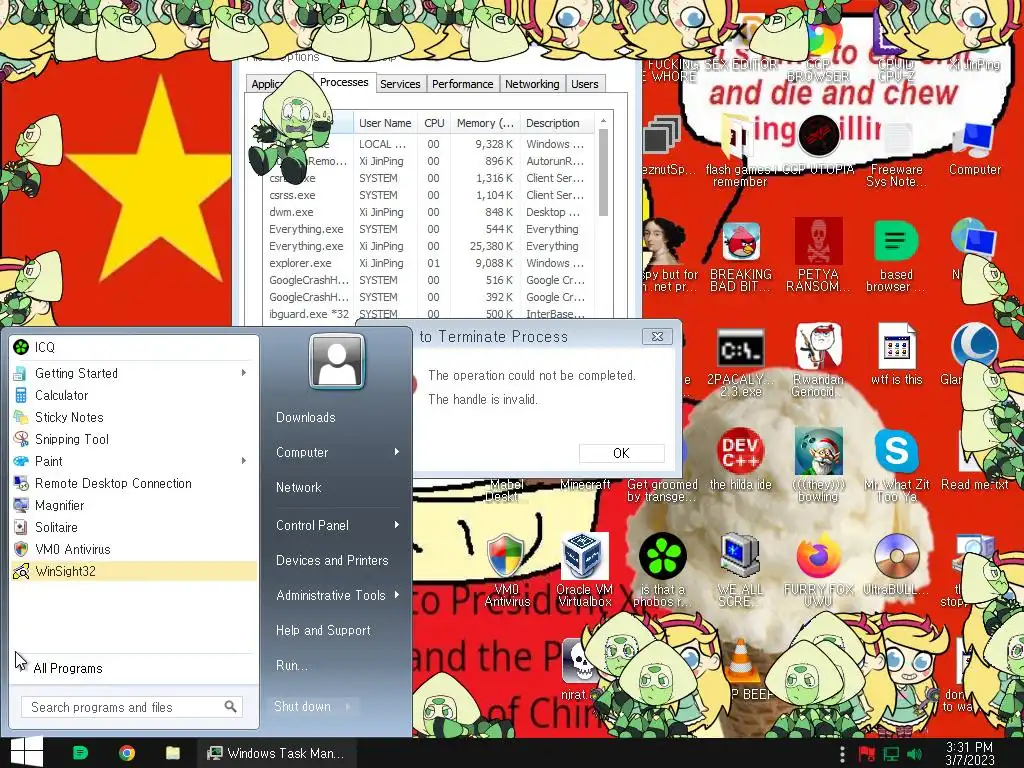This screenshot has height=768, width=1024.
Task: Click the user account picture
Action: click(x=337, y=361)
